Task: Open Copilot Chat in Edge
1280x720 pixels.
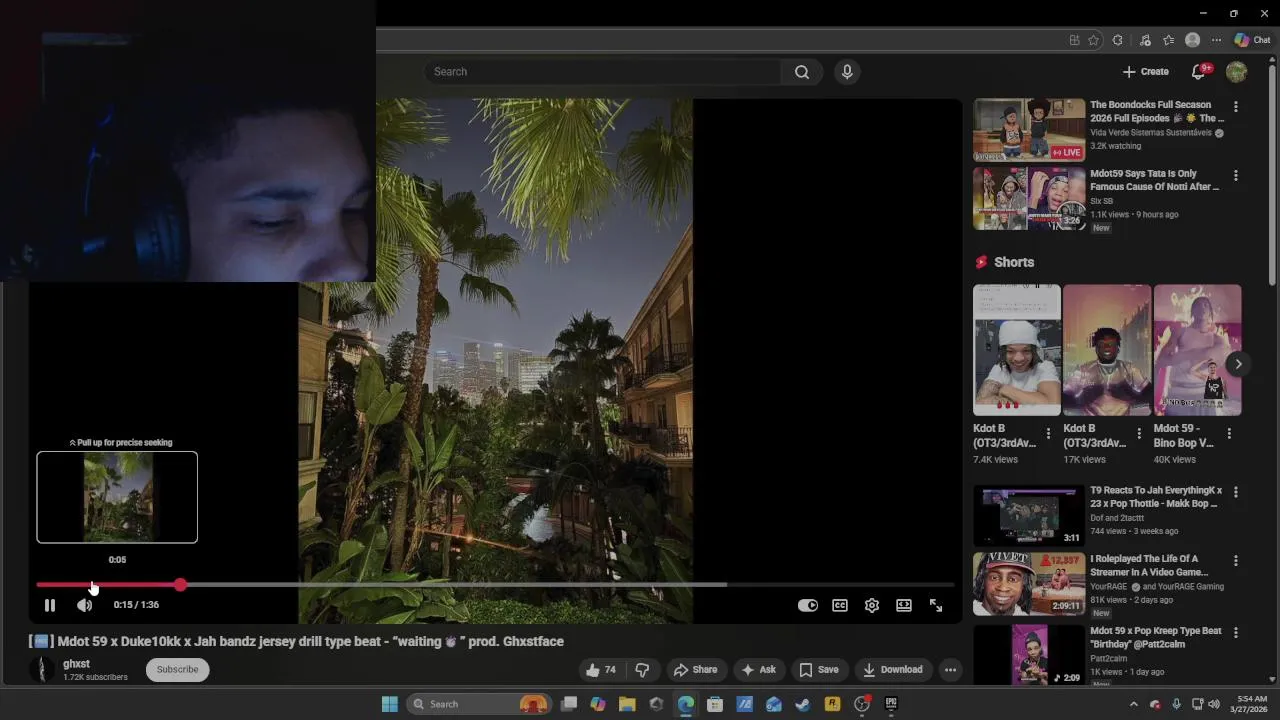Action: pyautogui.click(x=1252, y=40)
